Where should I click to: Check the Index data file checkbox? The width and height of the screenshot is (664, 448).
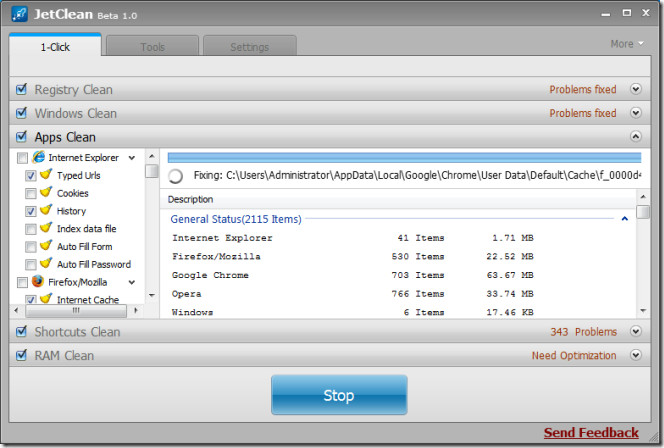click(x=31, y=229)
